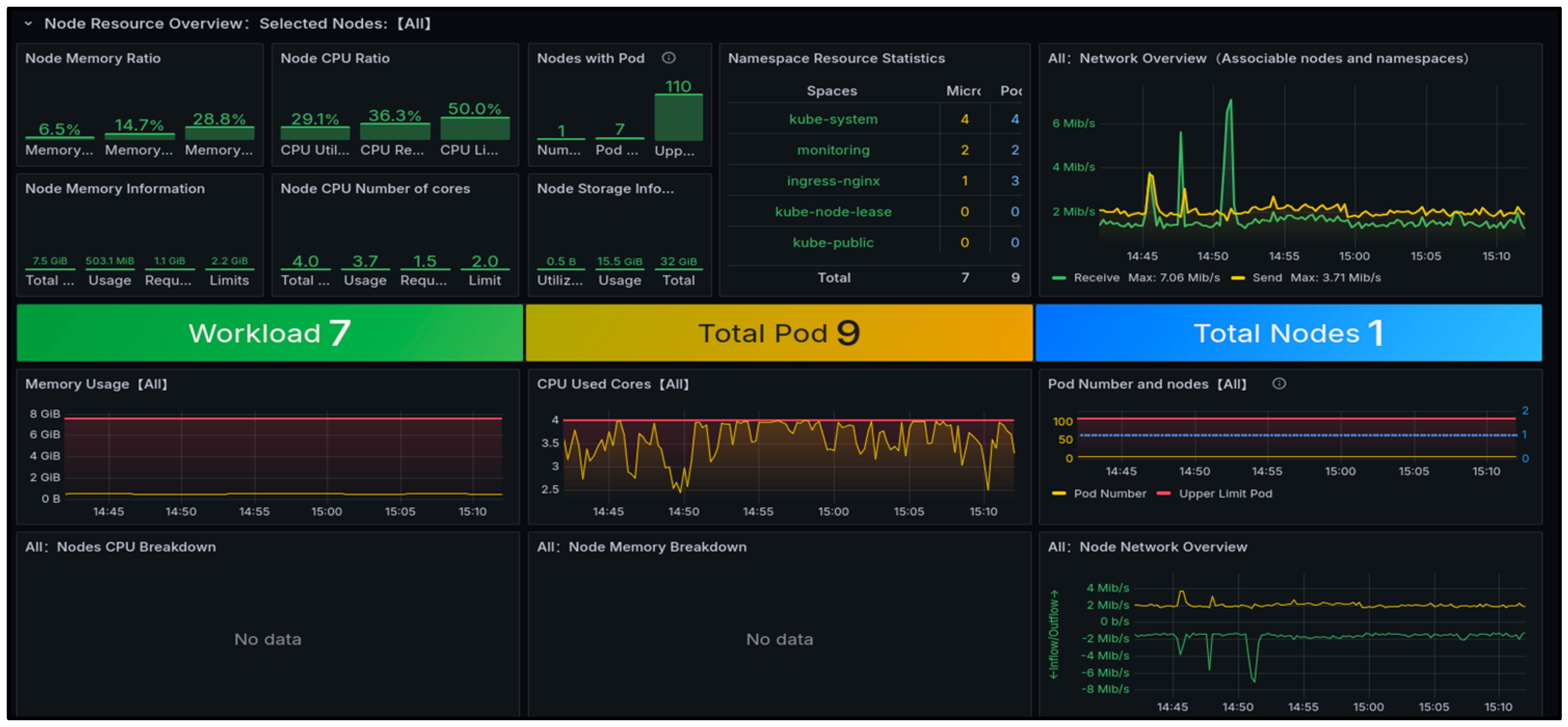Click the 6.5% memory ratio value
The height and width of the screenshot is (727, 1568).
pos(60,129)
